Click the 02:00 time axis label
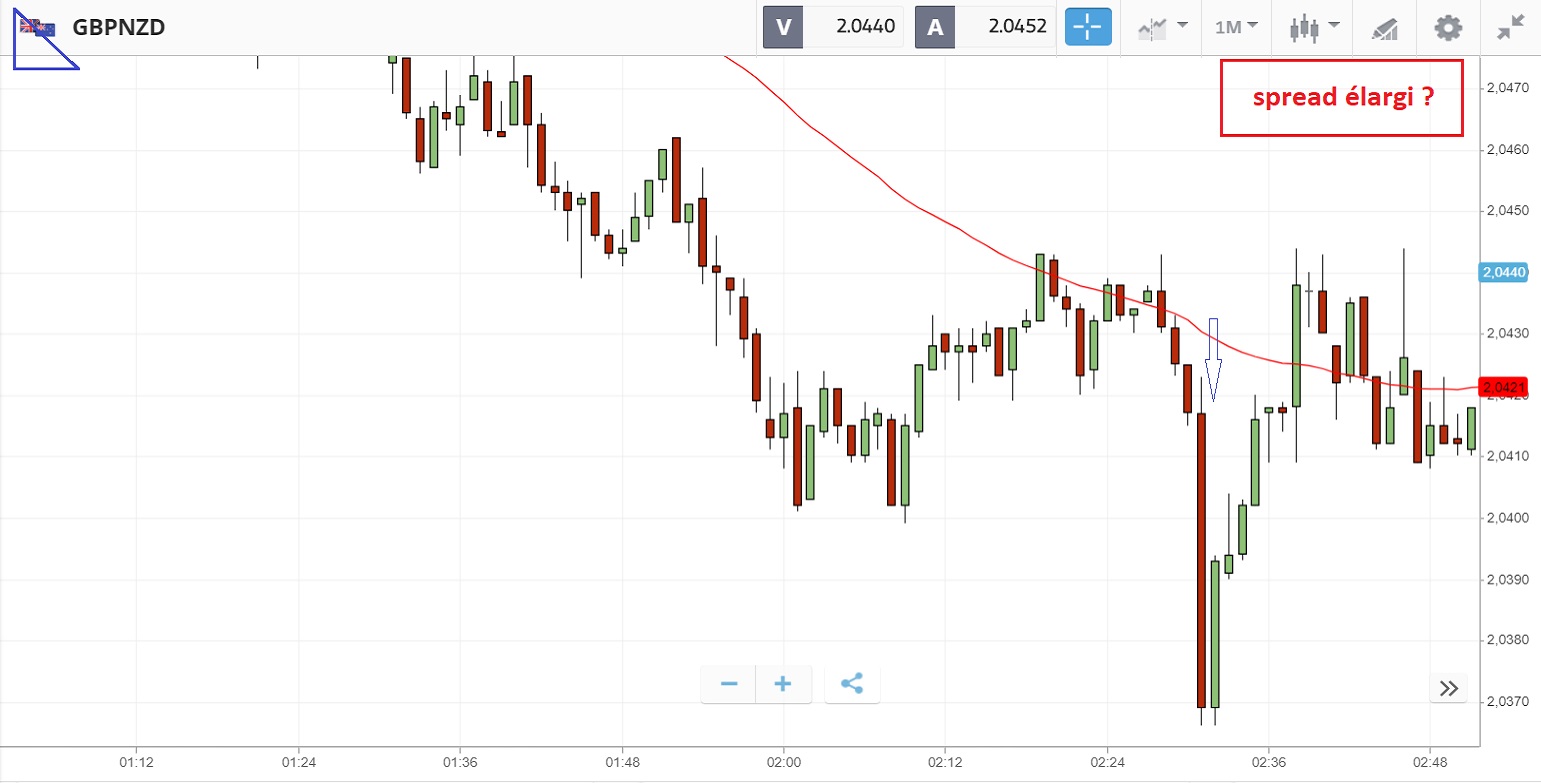1541x783 pixels. point(783,762)
